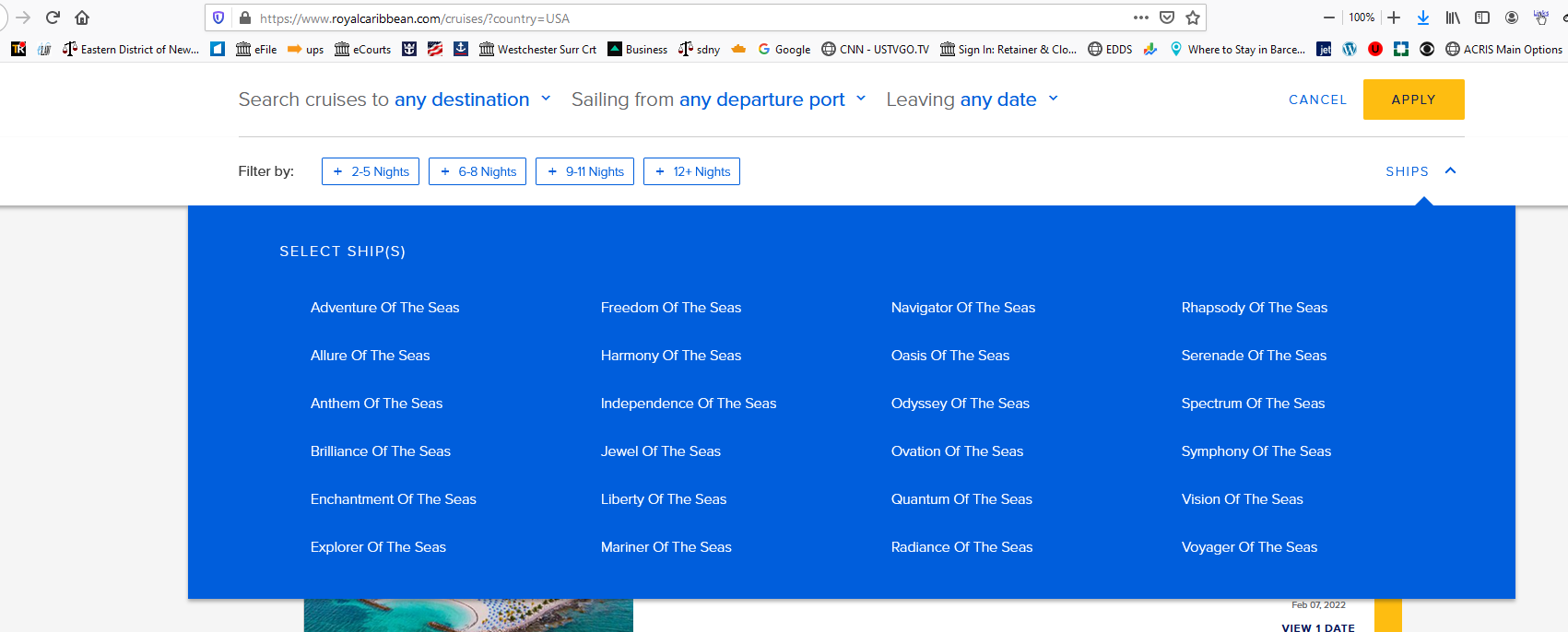Click the Links hand extension icon

[x=1540, y=18]
